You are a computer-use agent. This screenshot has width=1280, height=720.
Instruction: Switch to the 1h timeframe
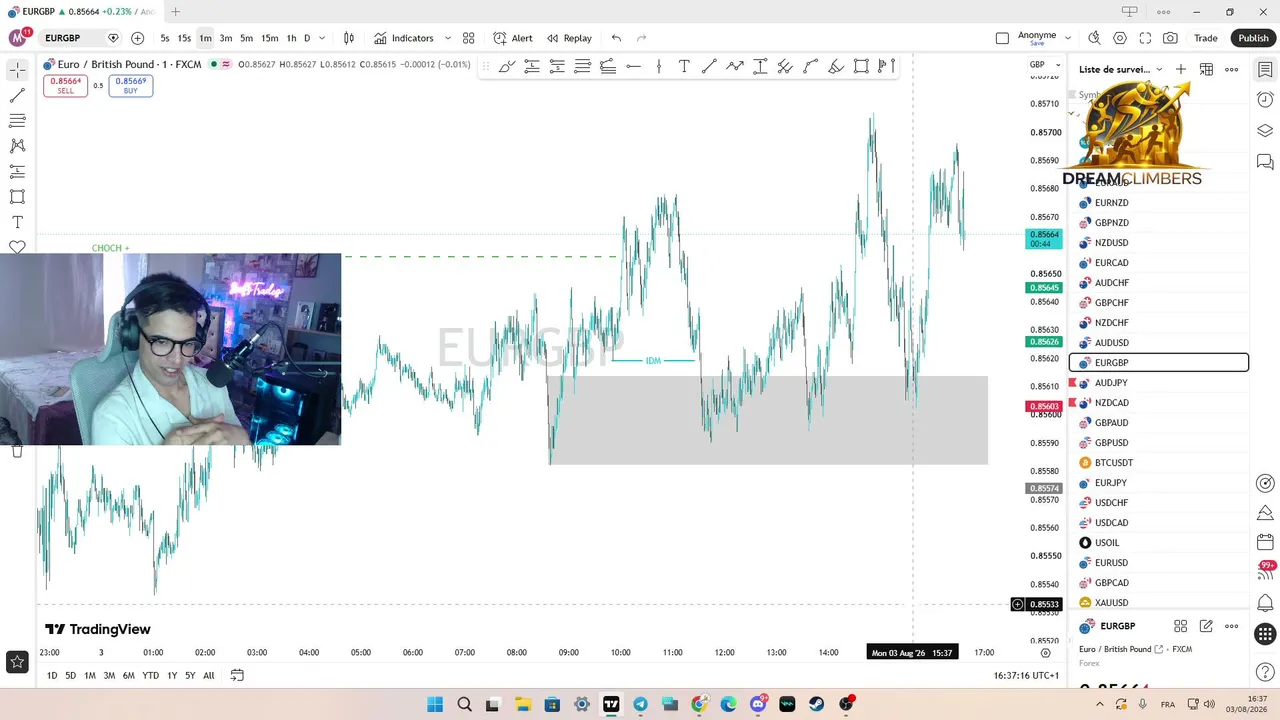291,38
